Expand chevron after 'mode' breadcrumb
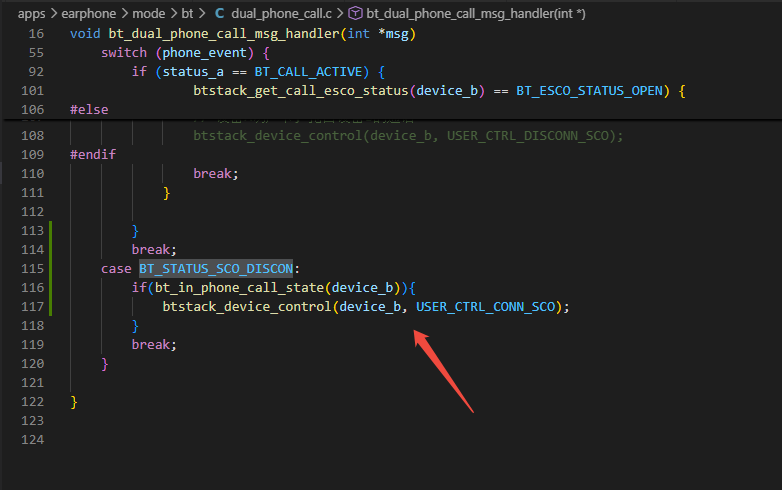 pos(174,13)
